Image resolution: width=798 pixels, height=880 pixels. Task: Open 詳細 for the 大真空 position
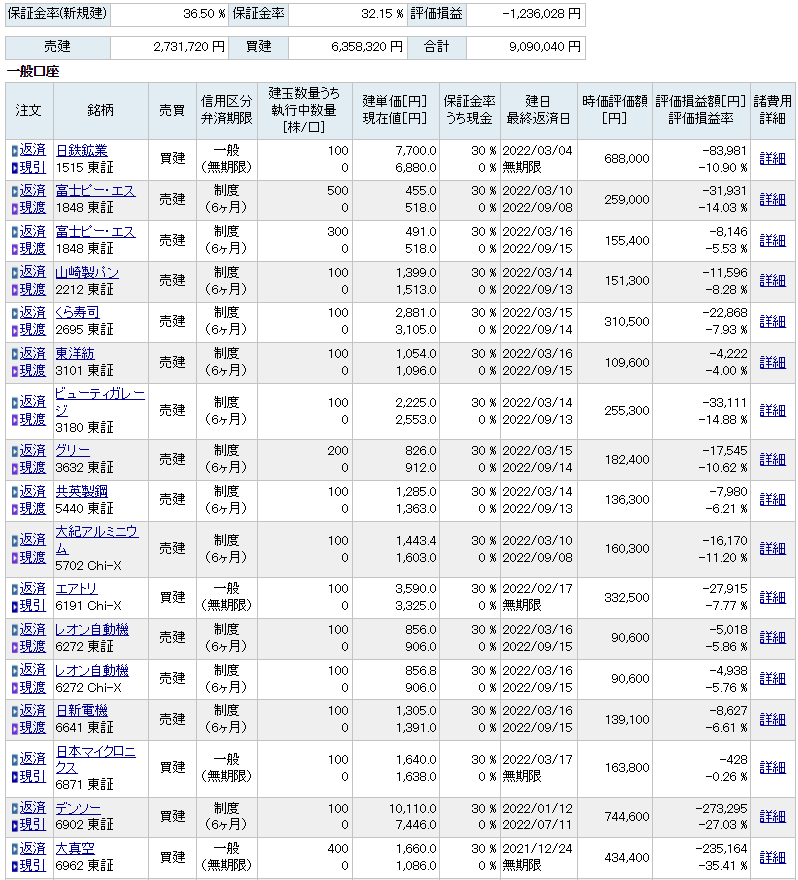772,858
